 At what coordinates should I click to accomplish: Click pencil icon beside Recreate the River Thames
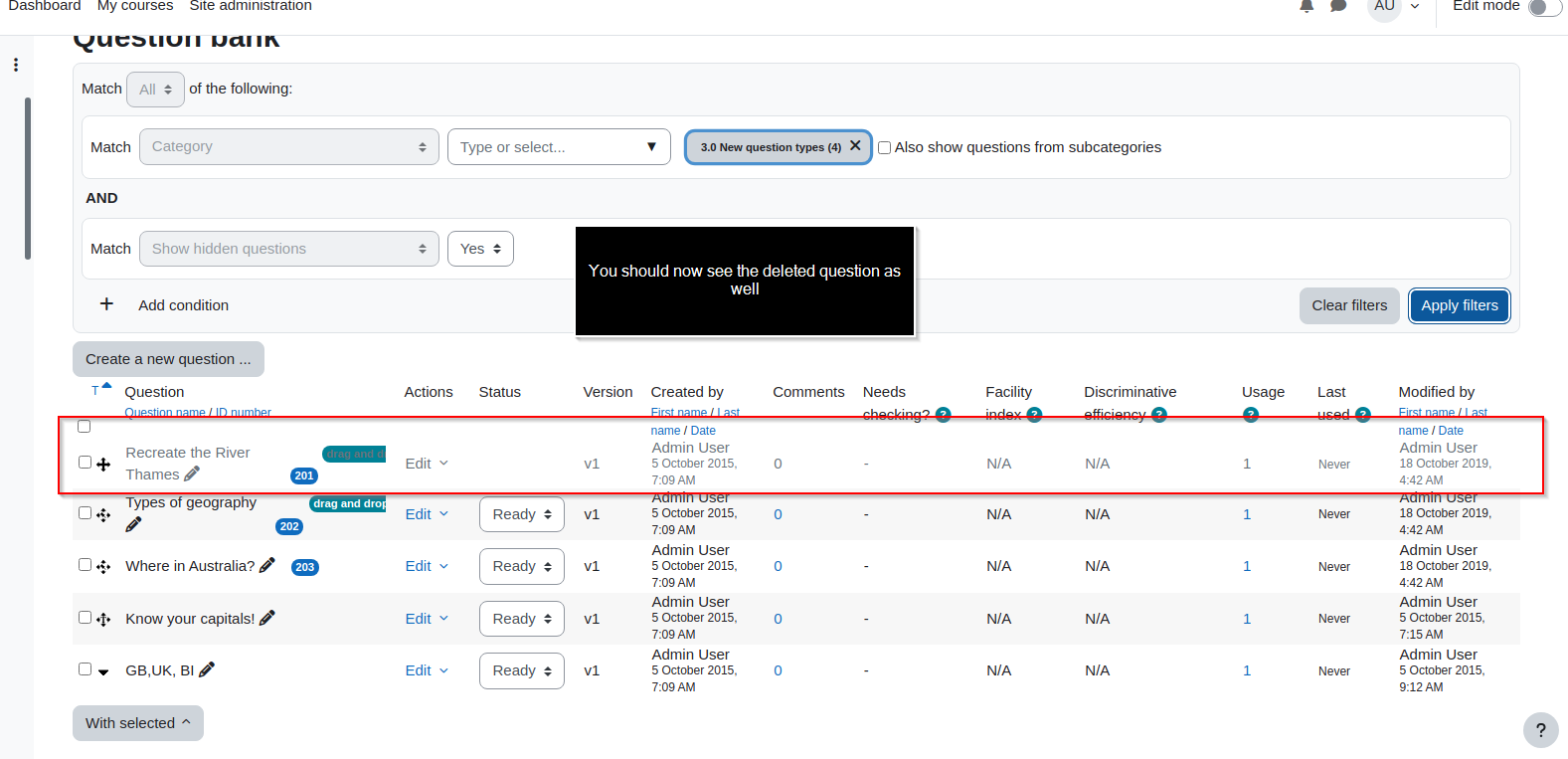pos(192,474)
